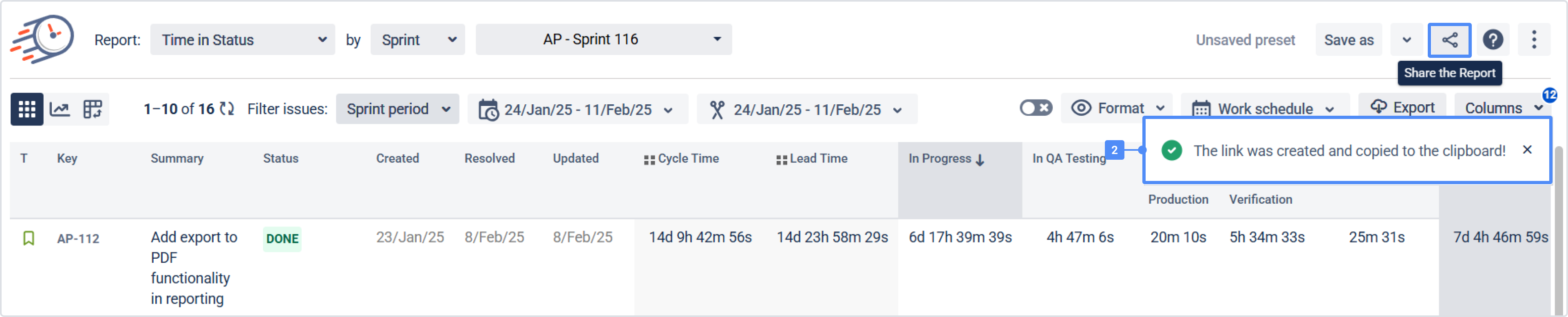
Task: Open the three-dot more options menu
Action: click(x=1533, y=40)
